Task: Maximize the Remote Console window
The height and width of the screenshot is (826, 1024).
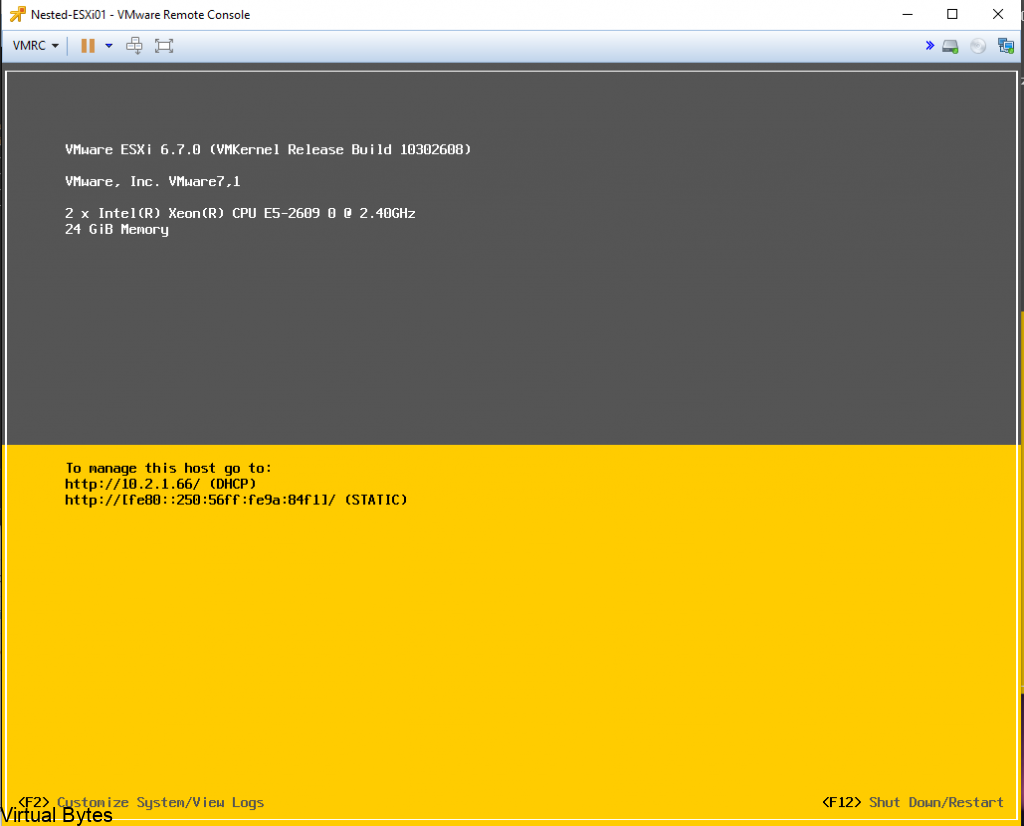Action: pos(952,14)
